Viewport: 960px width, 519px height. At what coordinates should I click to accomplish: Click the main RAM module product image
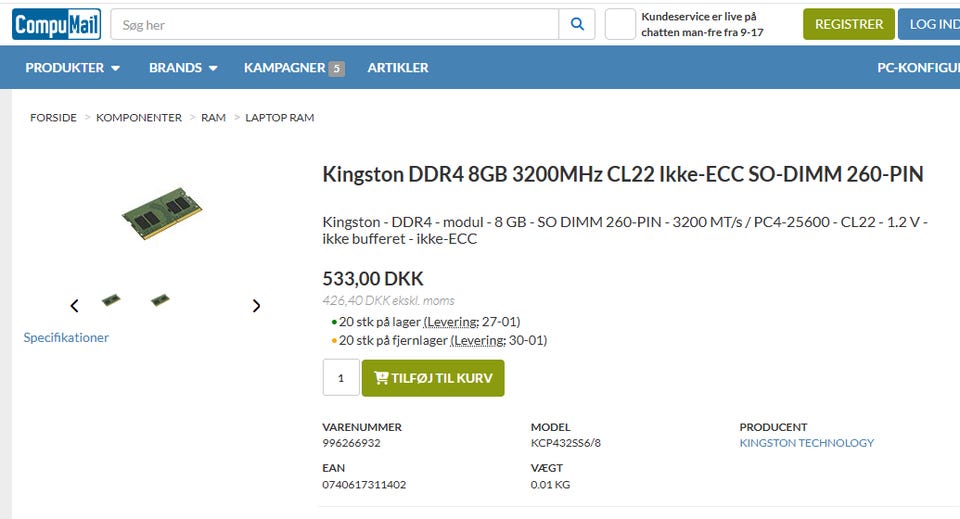pos(163,211)
